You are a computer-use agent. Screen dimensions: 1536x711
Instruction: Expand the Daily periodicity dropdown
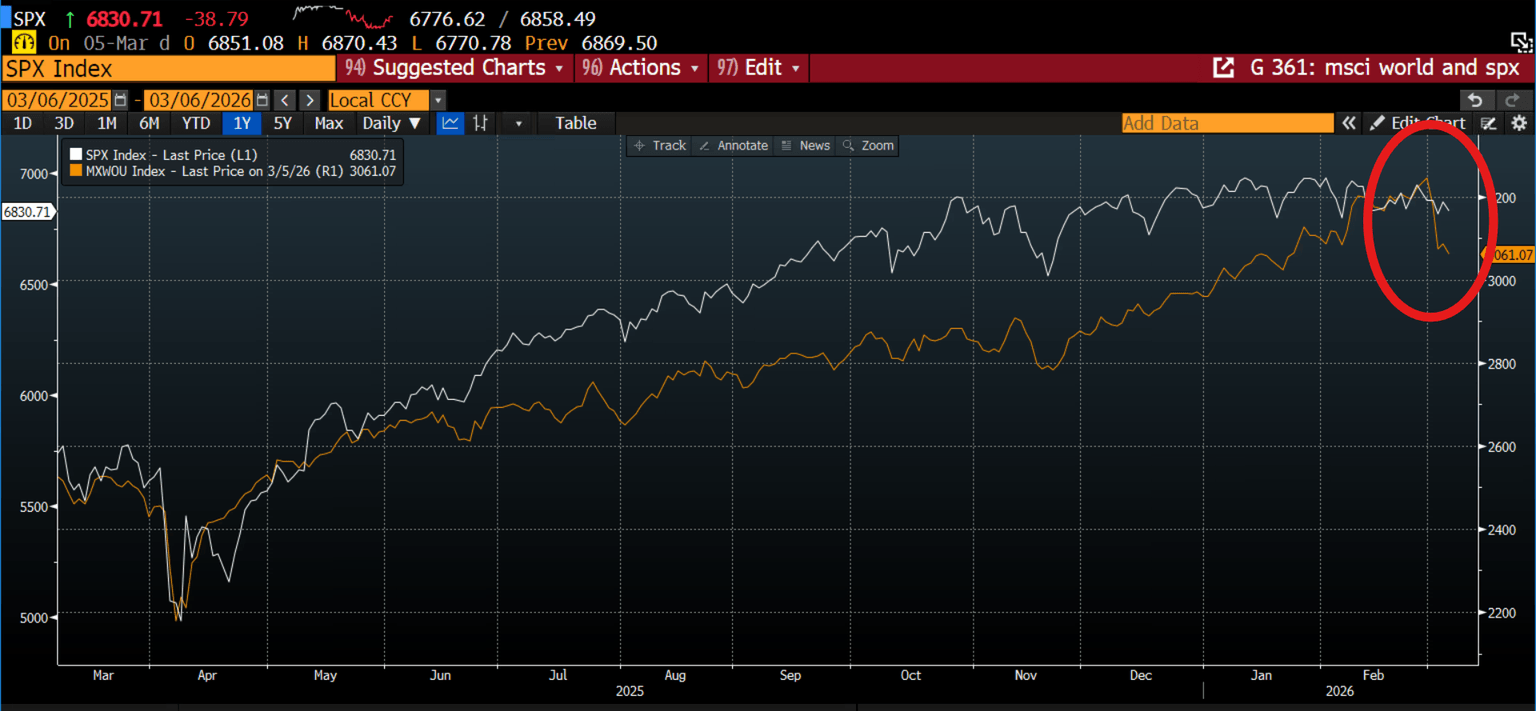(x=392, y=123)
